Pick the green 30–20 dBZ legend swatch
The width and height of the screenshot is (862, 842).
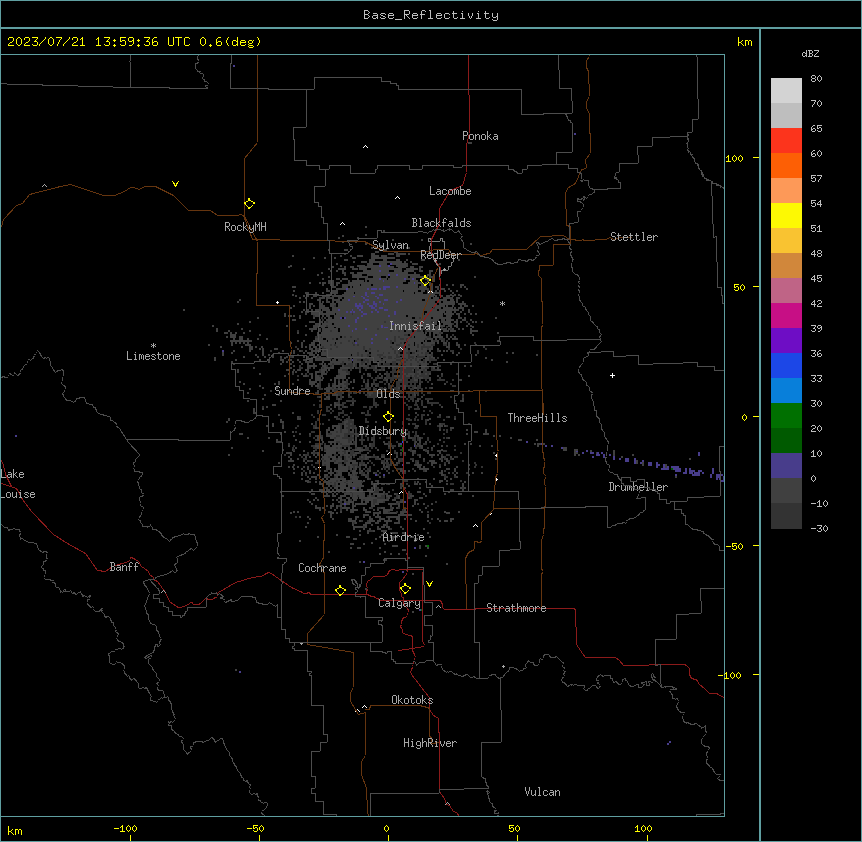pos(786,416)
